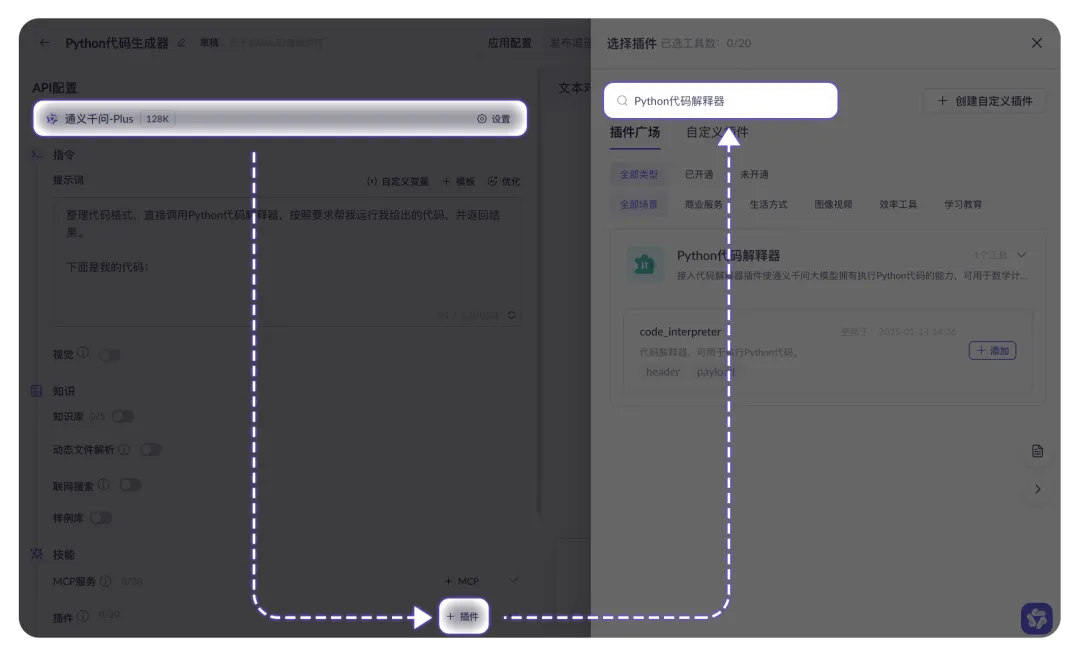The width and height of the screenshot is (1080, 656).
Task: Click 创建自定义插件 button
Action: tap(984, 101)
